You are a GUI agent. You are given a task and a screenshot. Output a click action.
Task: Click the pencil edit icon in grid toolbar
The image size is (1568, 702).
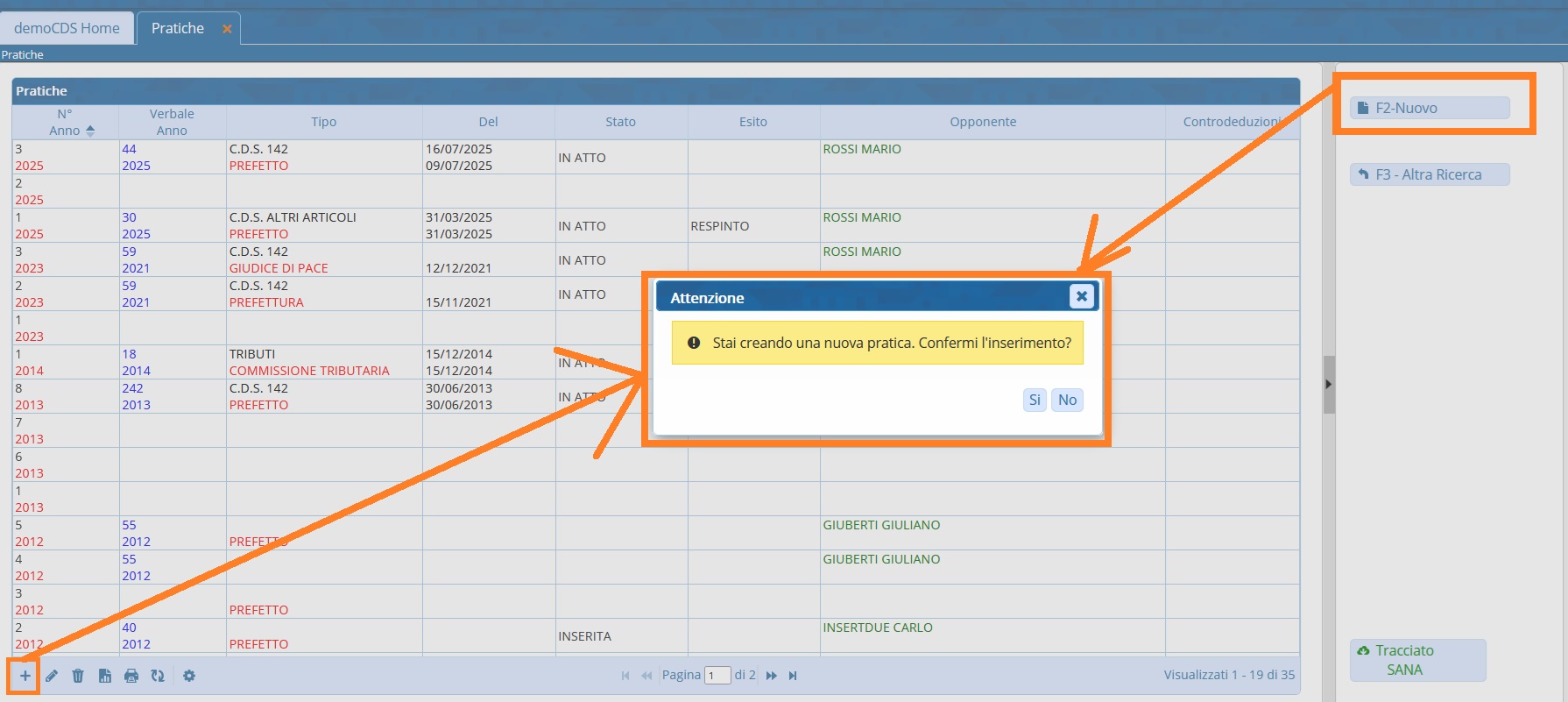coord(52,676)
